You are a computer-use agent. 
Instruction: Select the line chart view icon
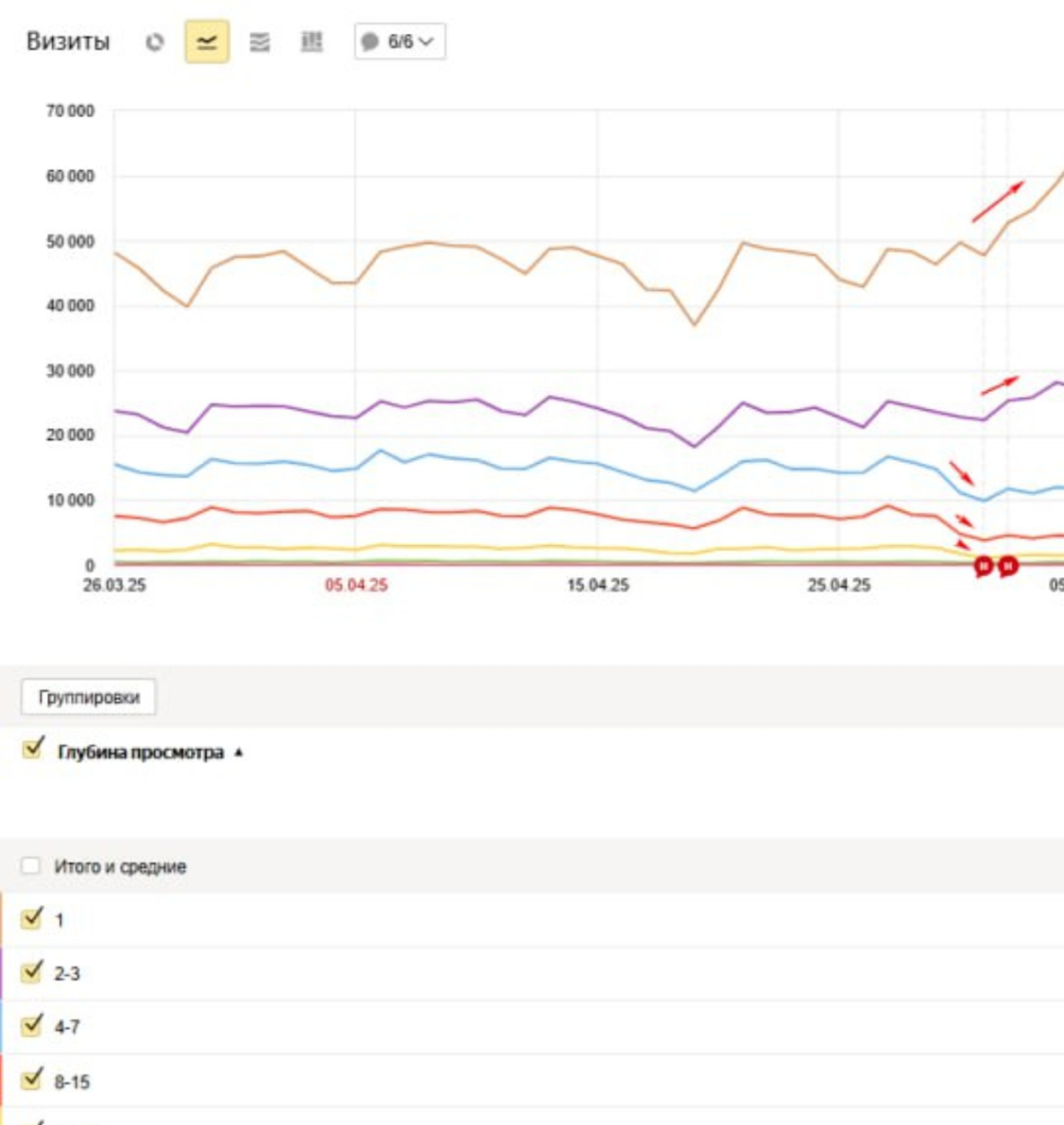207,42
